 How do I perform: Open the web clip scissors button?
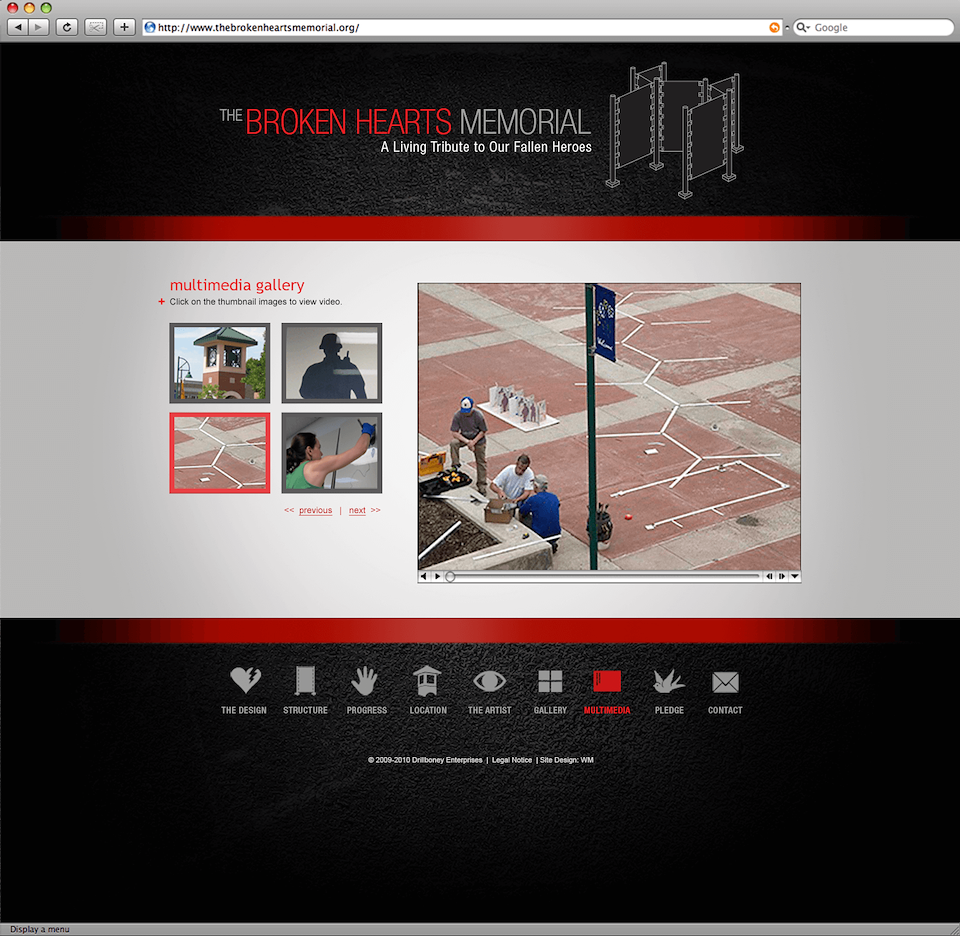click(x=96, y=27)
